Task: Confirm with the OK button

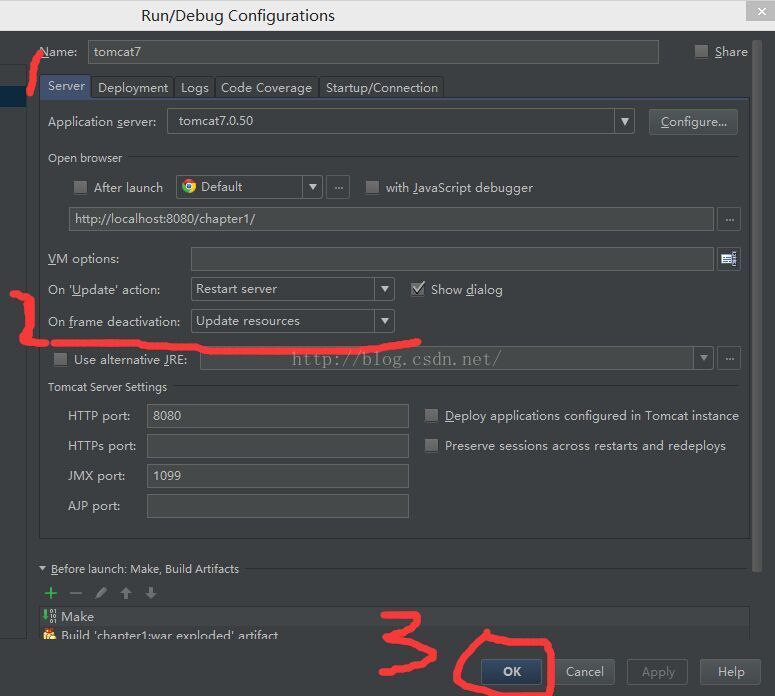Action: pyautogui.click(x=512, y=672)
